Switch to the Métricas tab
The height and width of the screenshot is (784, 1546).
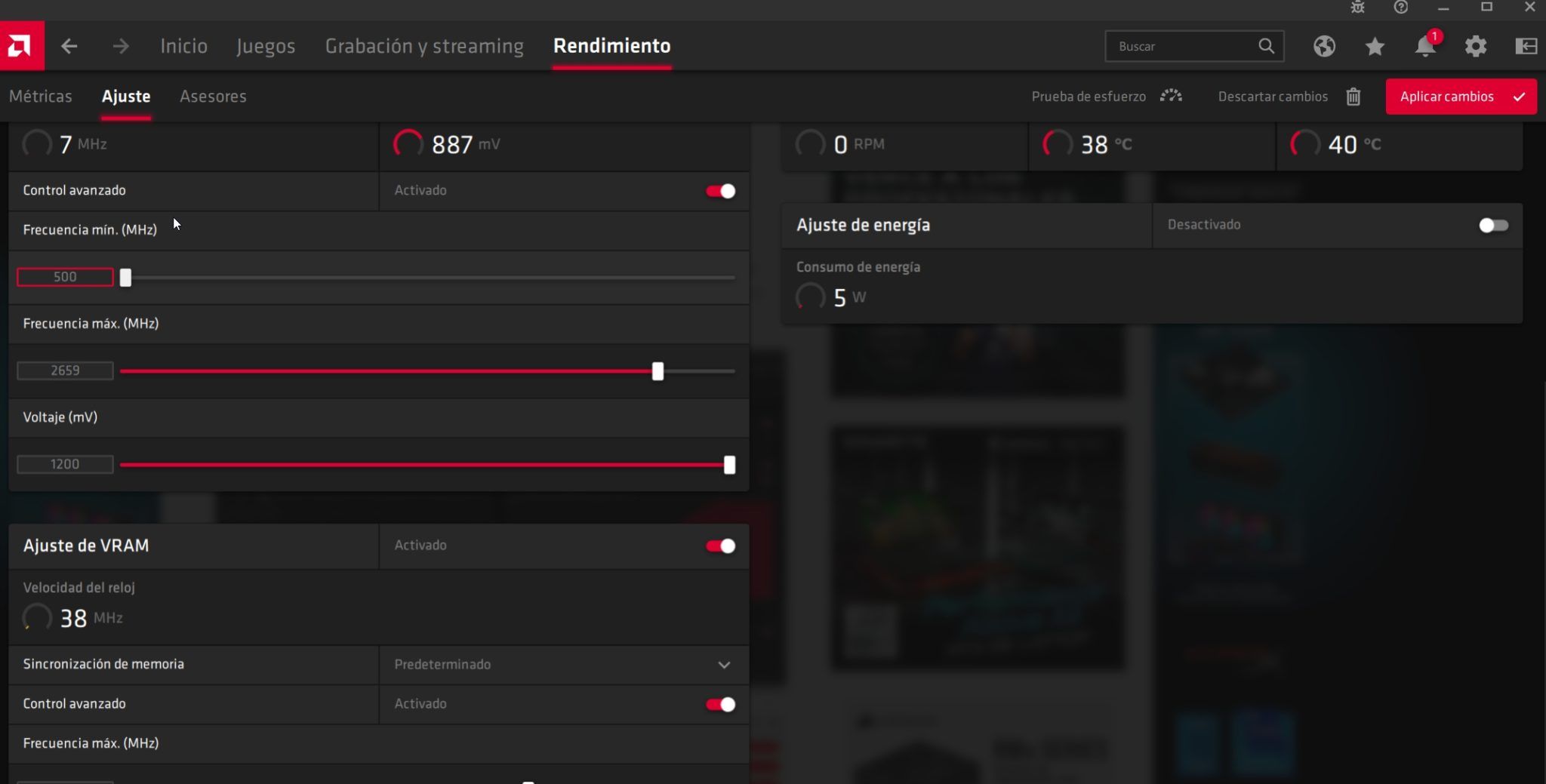tap(41, 97)
